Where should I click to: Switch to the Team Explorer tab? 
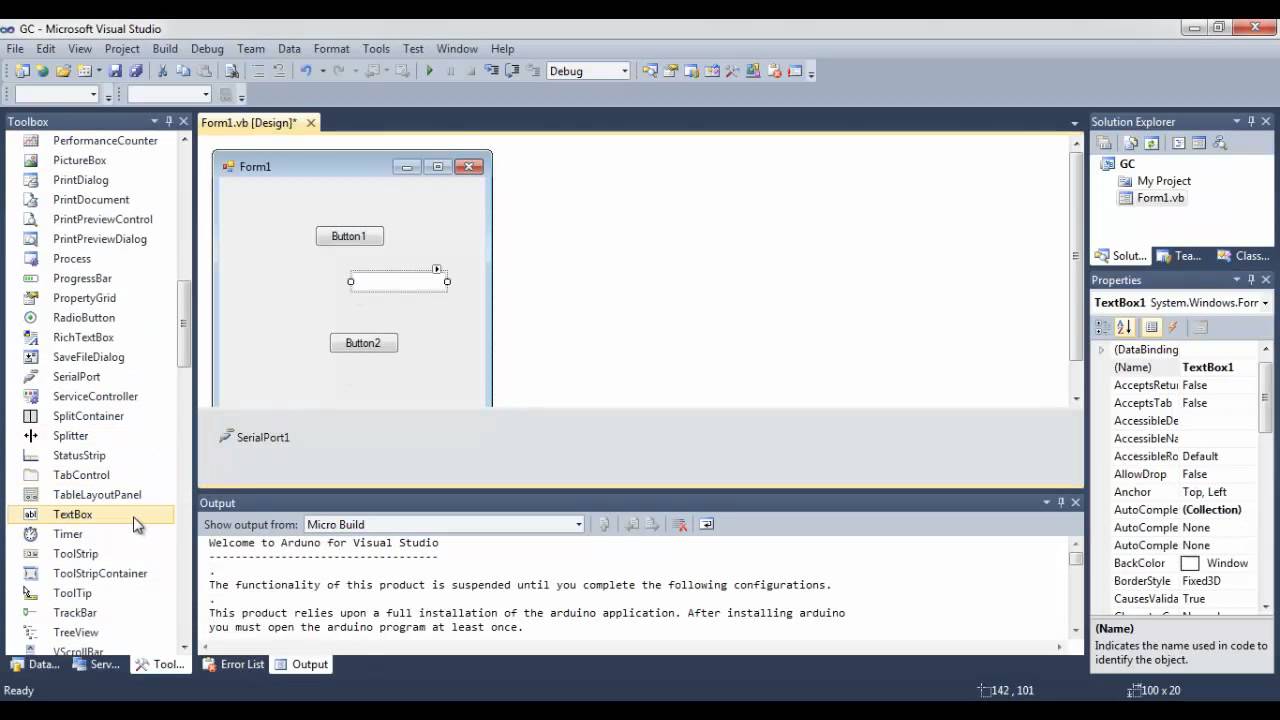click(x=1179, y=256)
